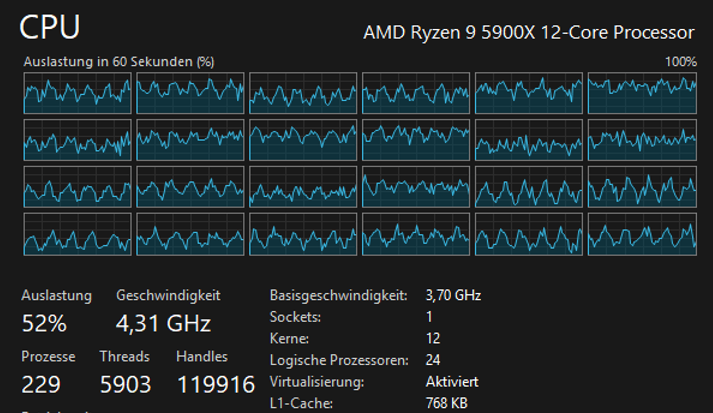713x413 pixels.
Task: Select the Prozesse count 229
Action: [x=41, y=384]
